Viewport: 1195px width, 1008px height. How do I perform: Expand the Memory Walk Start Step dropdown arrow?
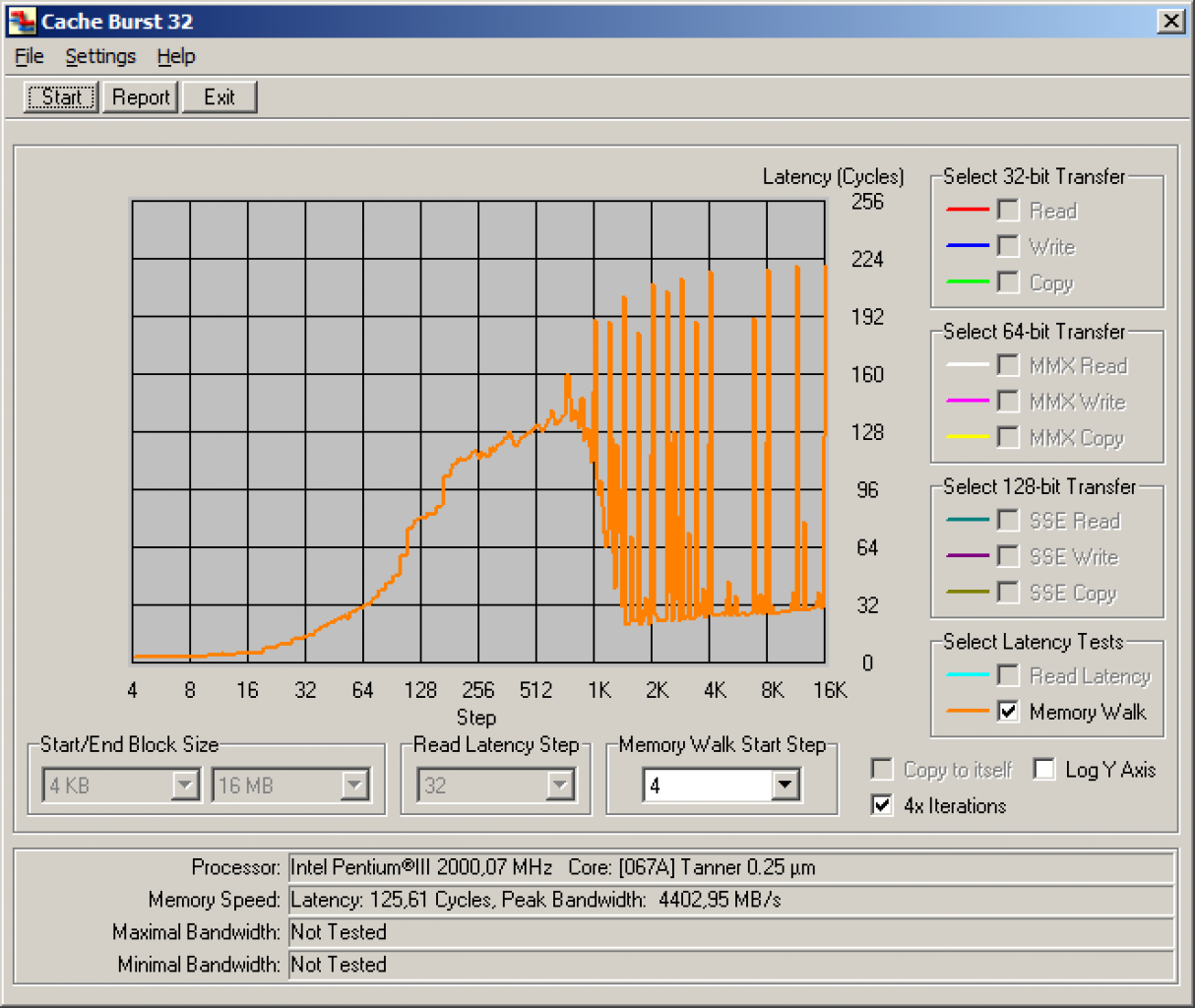pos(785,785)
